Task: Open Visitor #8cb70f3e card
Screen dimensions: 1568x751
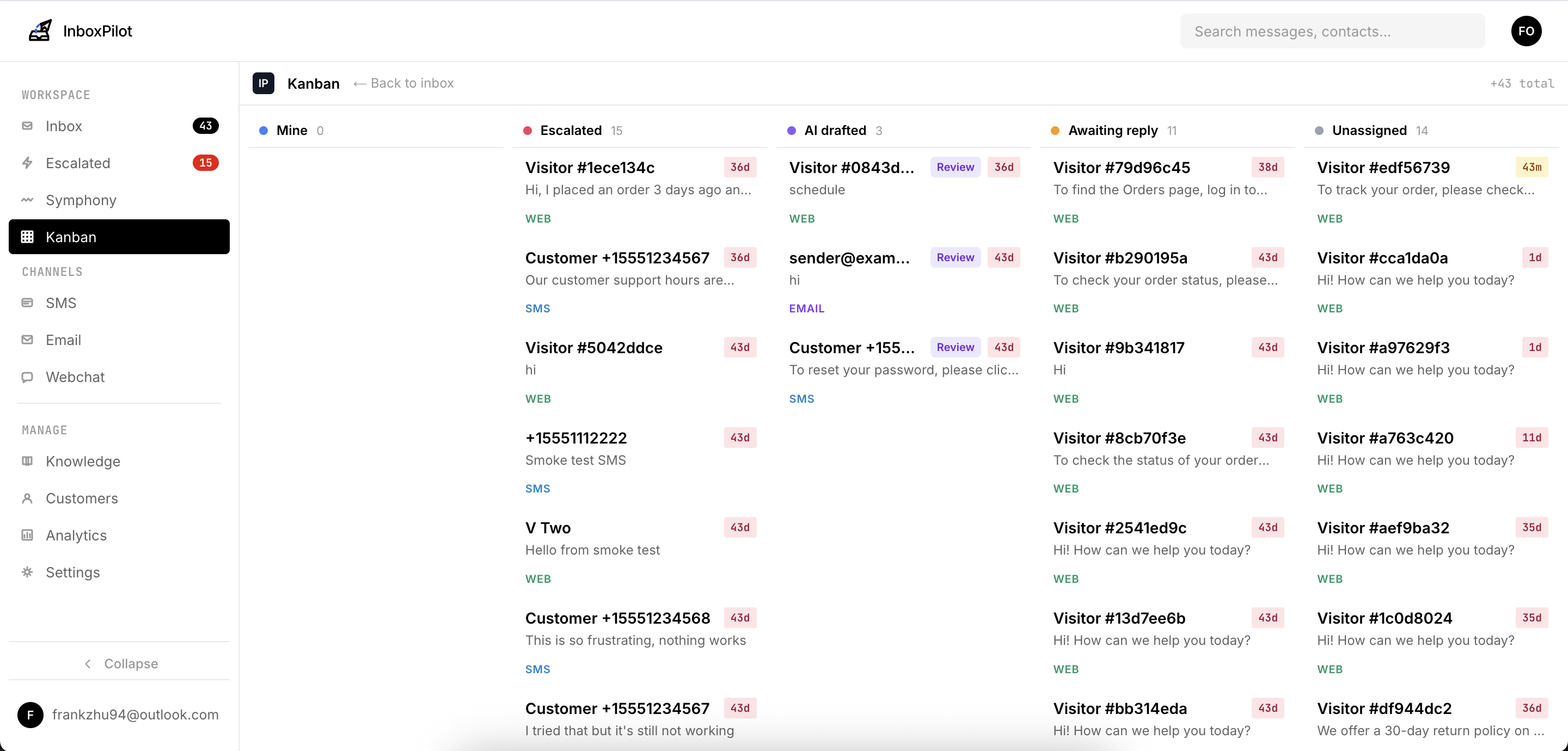Action: point(1167,463)
